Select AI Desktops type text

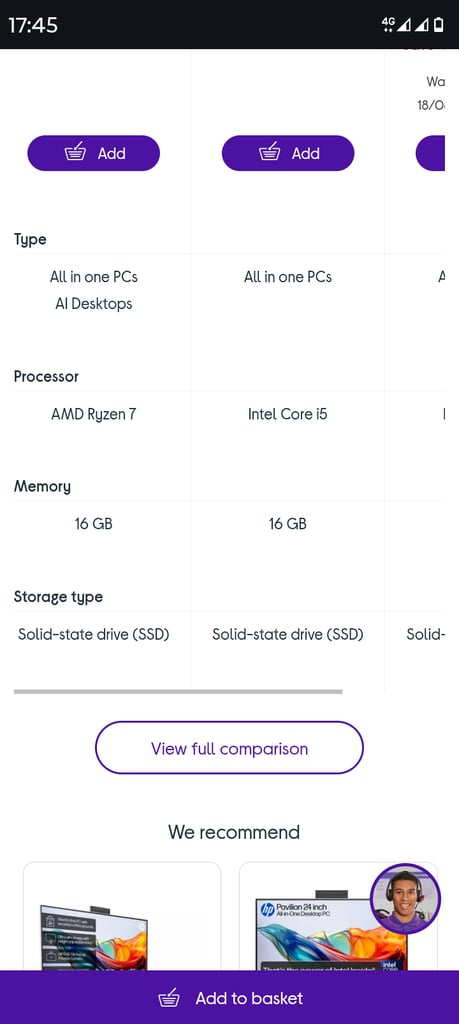[x=93, y=304]
